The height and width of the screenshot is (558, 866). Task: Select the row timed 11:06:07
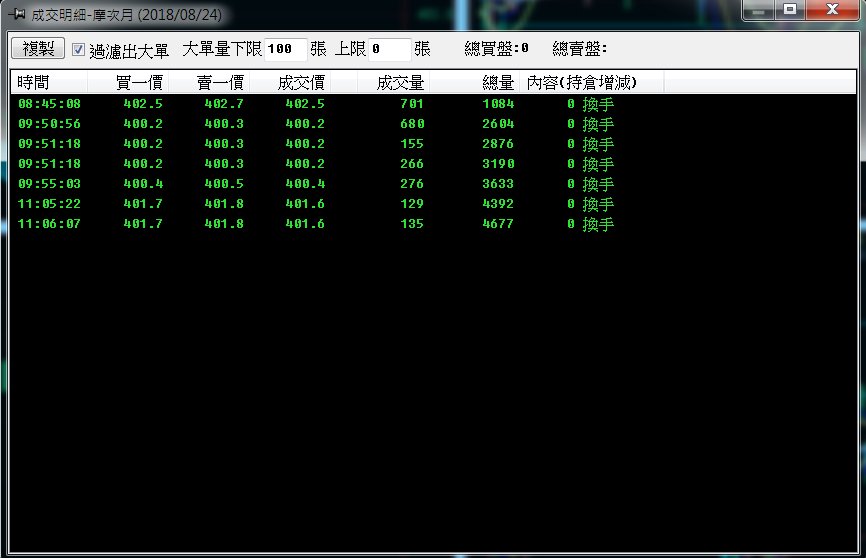click(x=433, y=224)
